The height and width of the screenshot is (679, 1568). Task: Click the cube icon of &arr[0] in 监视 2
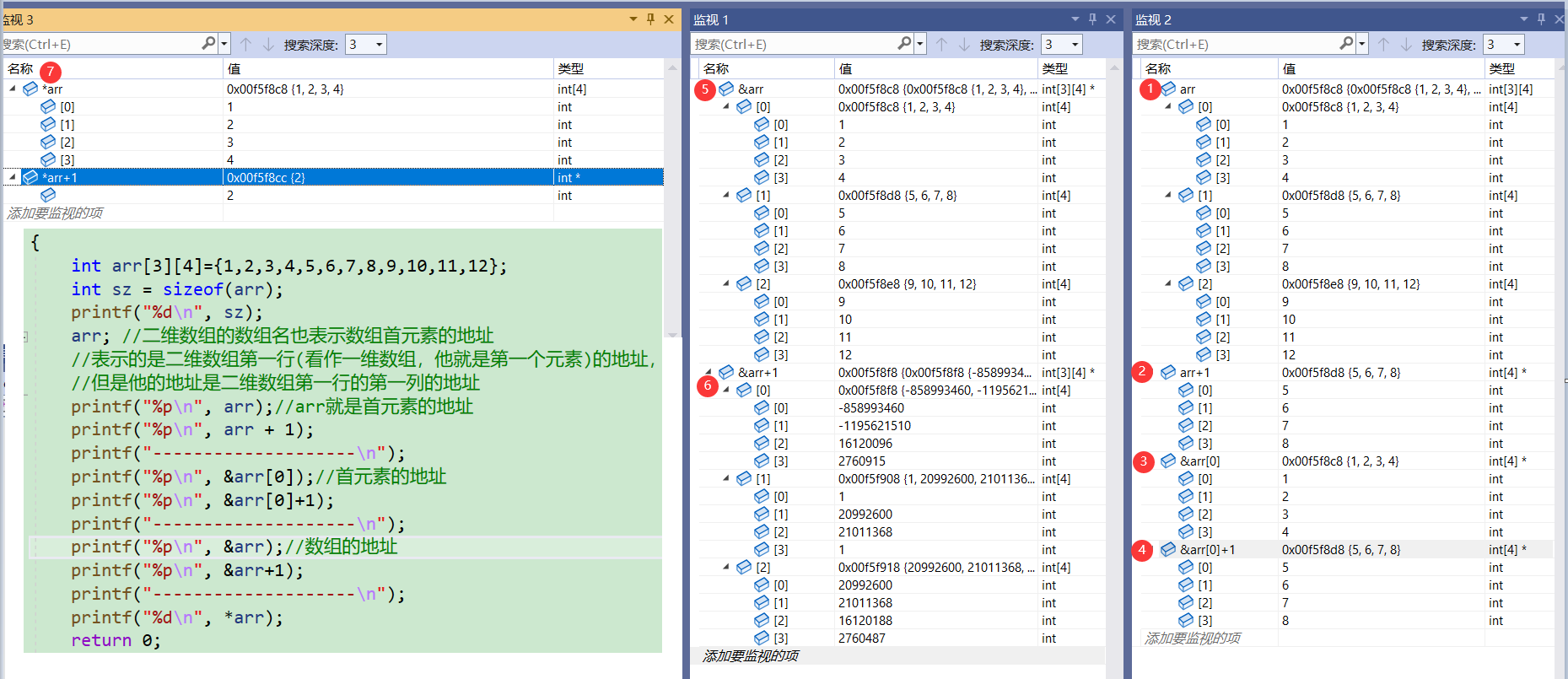coord(1168,461)
